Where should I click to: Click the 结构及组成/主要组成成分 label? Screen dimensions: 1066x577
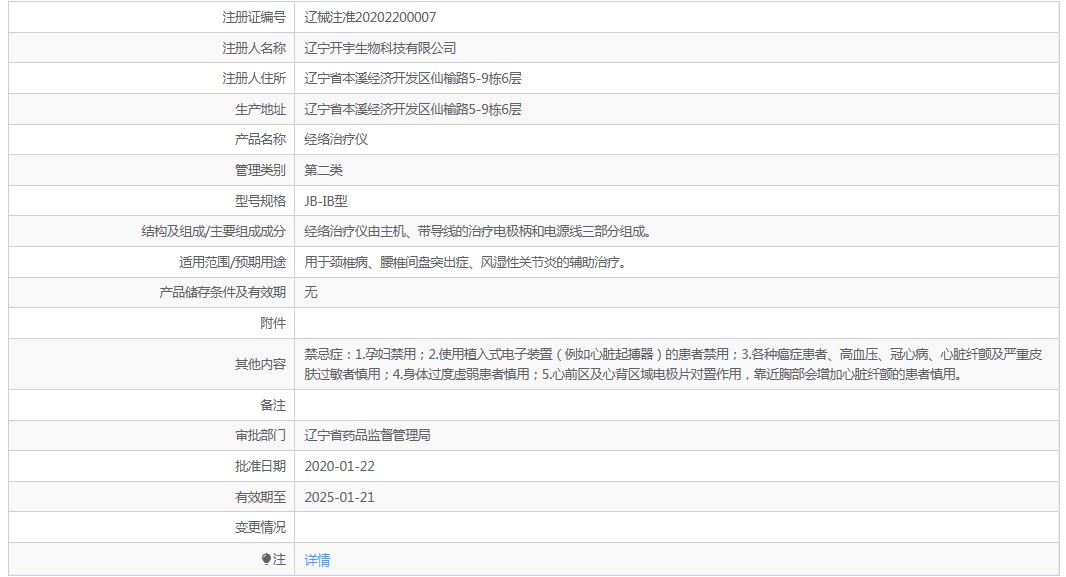coord(213,231)
